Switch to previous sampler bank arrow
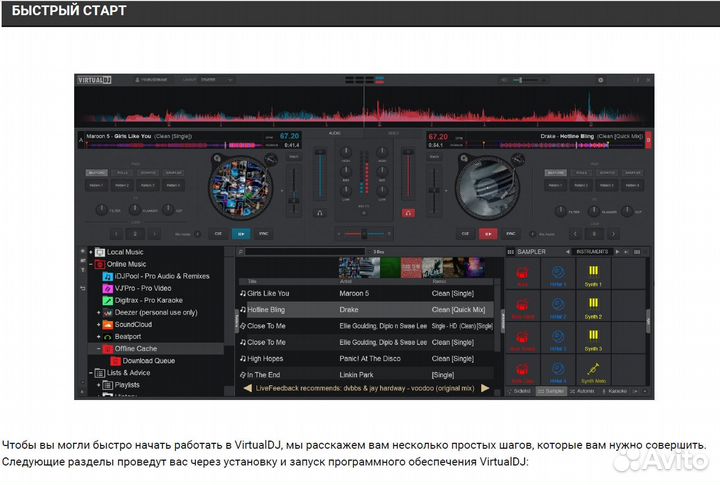This screenshot has width=720, height=485. point(568,252)
